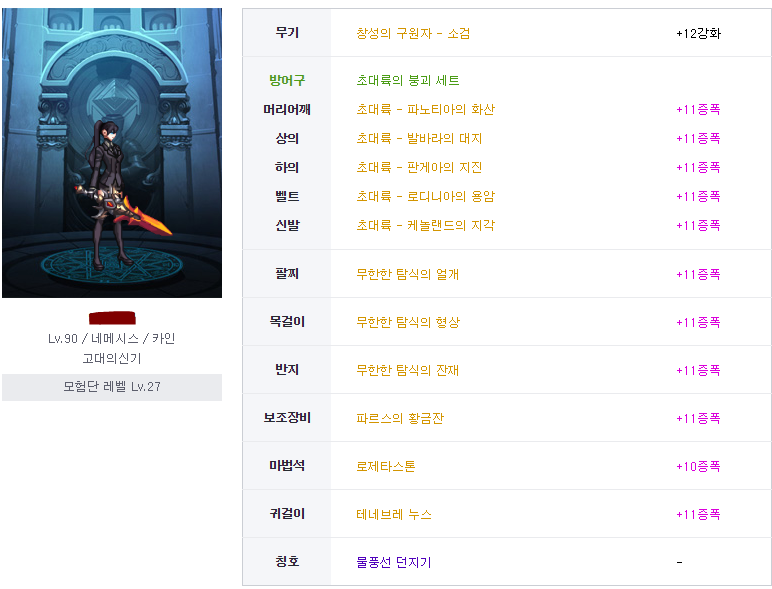
Task: Click the redacted character name
Action: (112, 318)
